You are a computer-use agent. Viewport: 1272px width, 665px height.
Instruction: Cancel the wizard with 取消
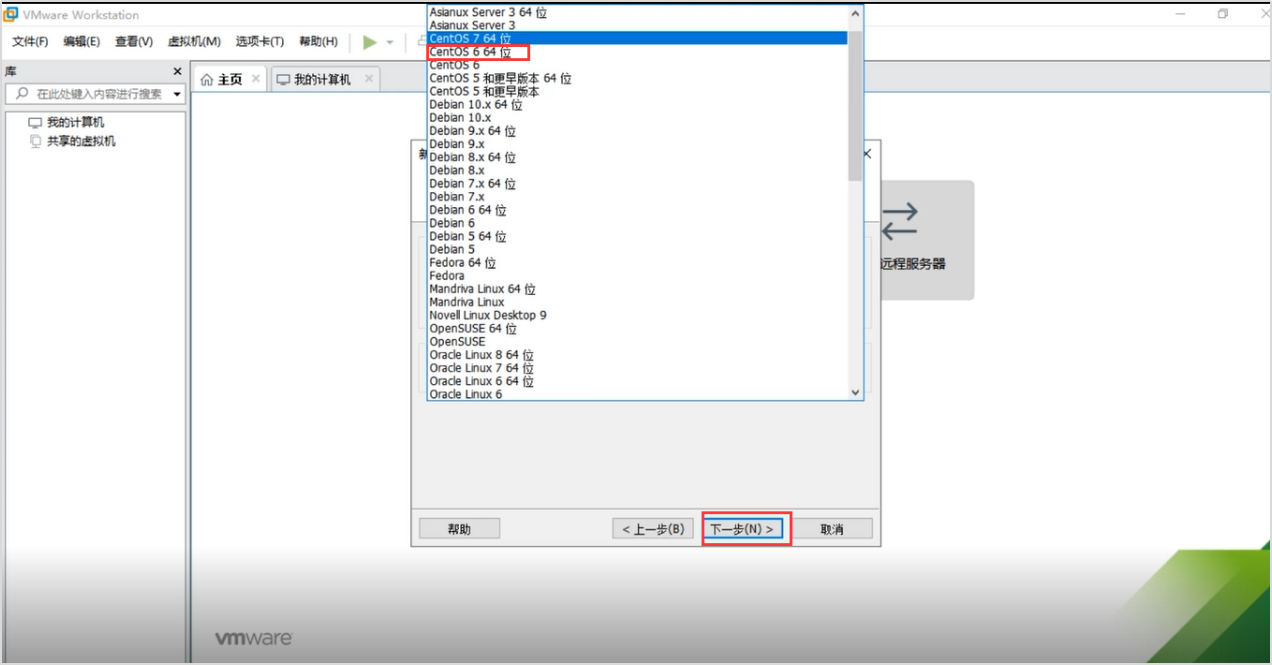point(832,529)
